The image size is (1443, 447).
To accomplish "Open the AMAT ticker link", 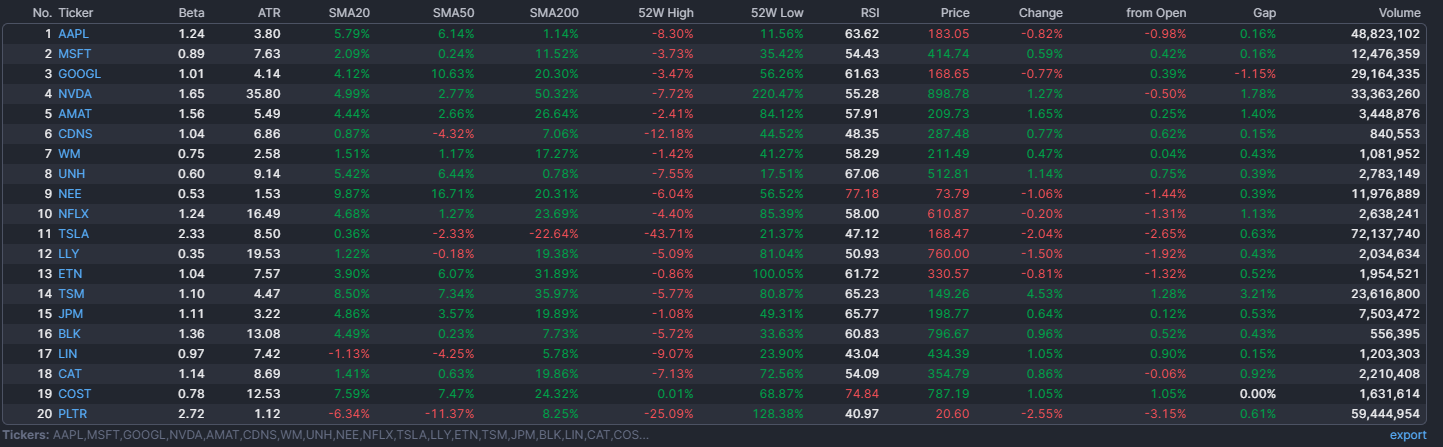I will (x=75, y=114).
